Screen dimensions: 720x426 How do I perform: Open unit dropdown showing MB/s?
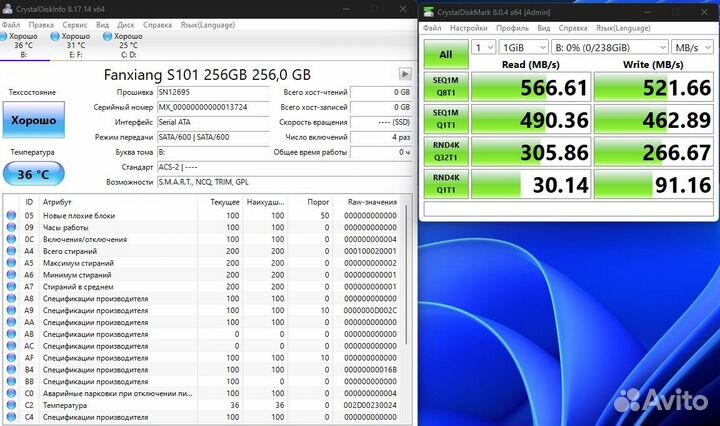pyautogui.click(x=692, y=47)
